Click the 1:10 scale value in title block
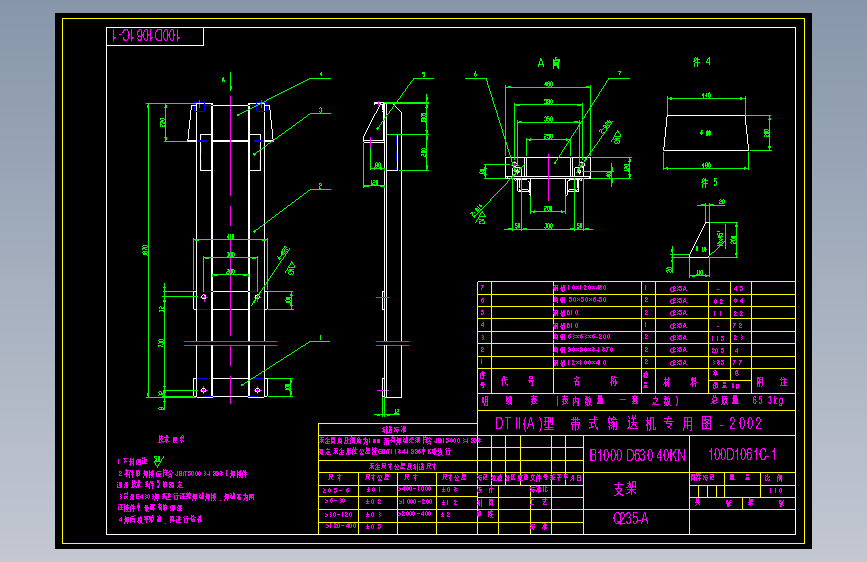Screen dimensions: 867x562 tap(775, 491)
